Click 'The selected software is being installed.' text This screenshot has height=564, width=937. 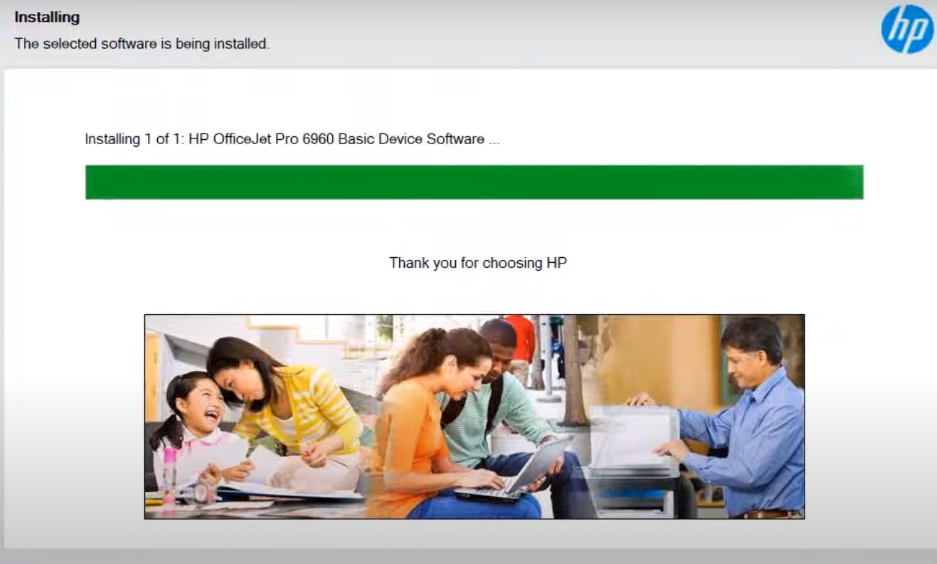[142, 44]
